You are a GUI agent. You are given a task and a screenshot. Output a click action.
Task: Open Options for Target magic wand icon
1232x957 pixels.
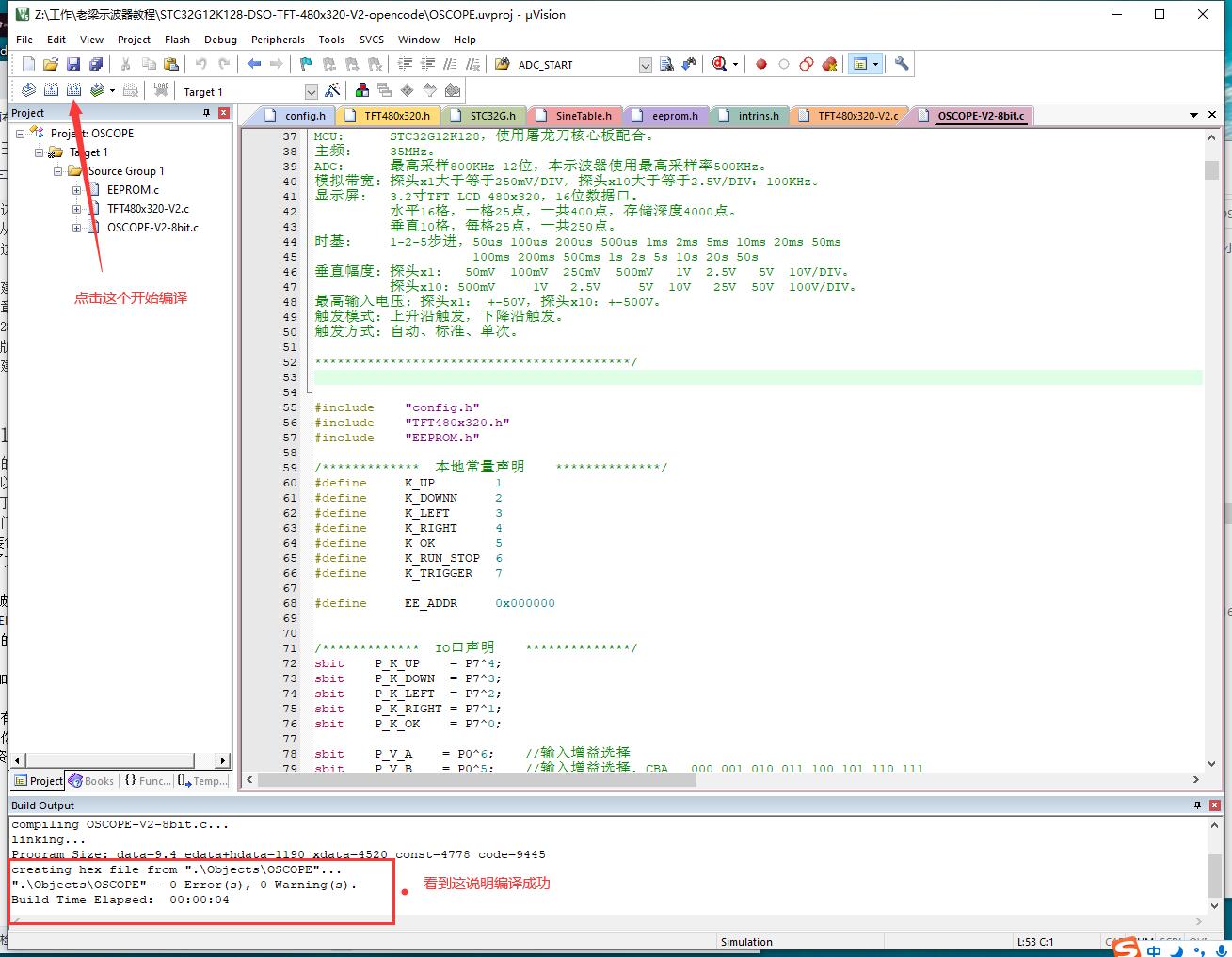pyautogui.click(x=332, y=90)
